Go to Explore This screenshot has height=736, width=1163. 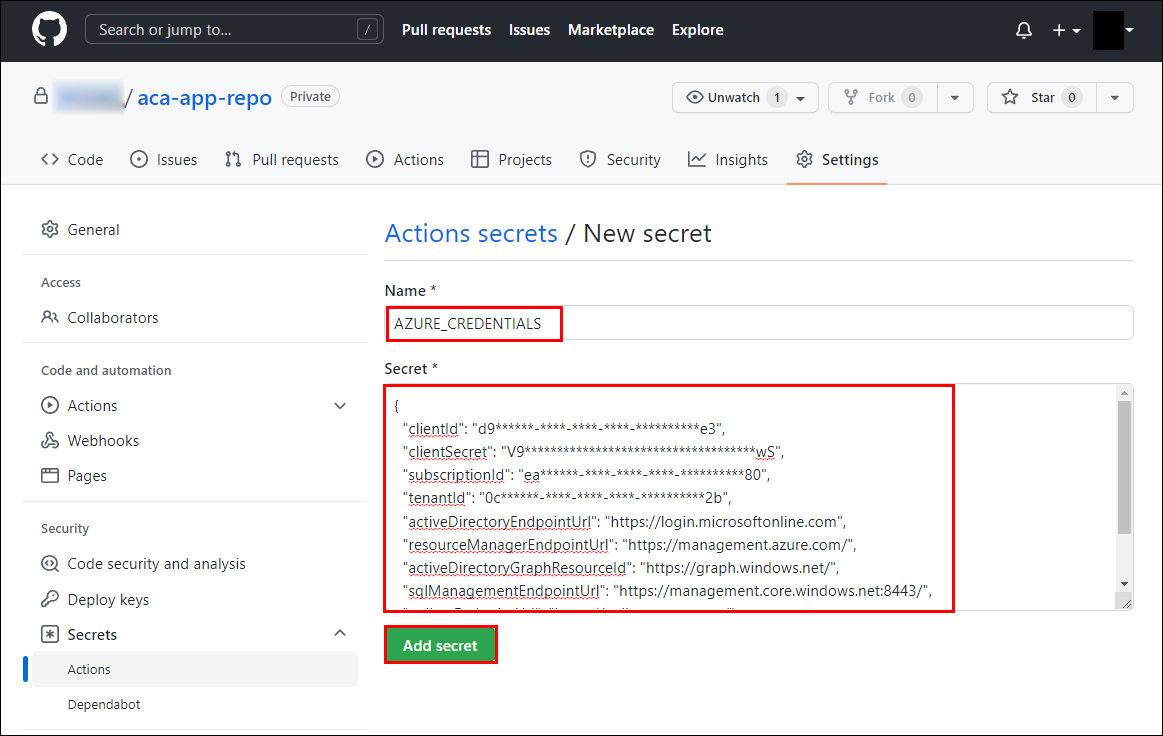[697, 30]
